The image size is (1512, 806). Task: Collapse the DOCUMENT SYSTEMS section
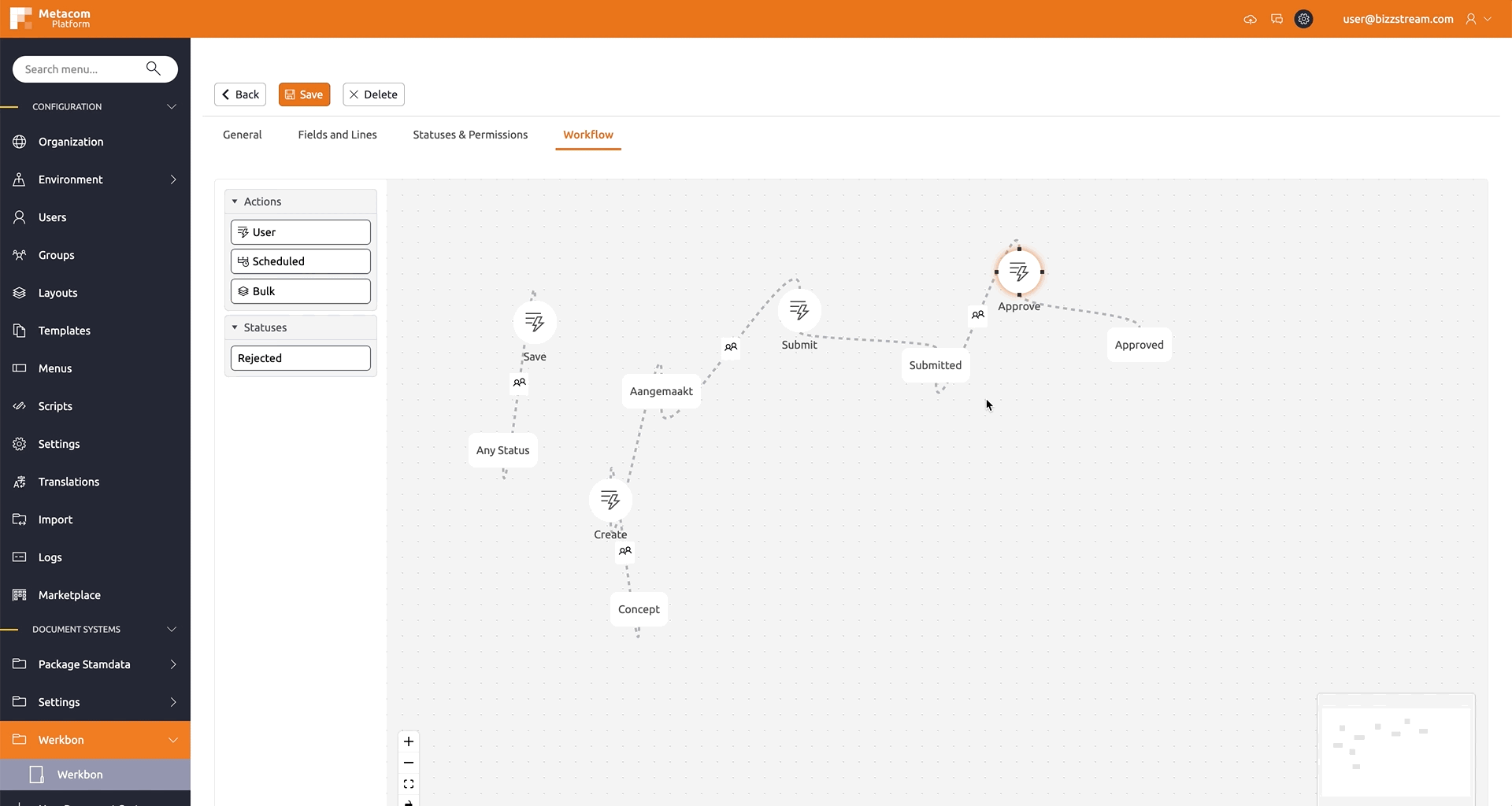(x=172, y=629)
